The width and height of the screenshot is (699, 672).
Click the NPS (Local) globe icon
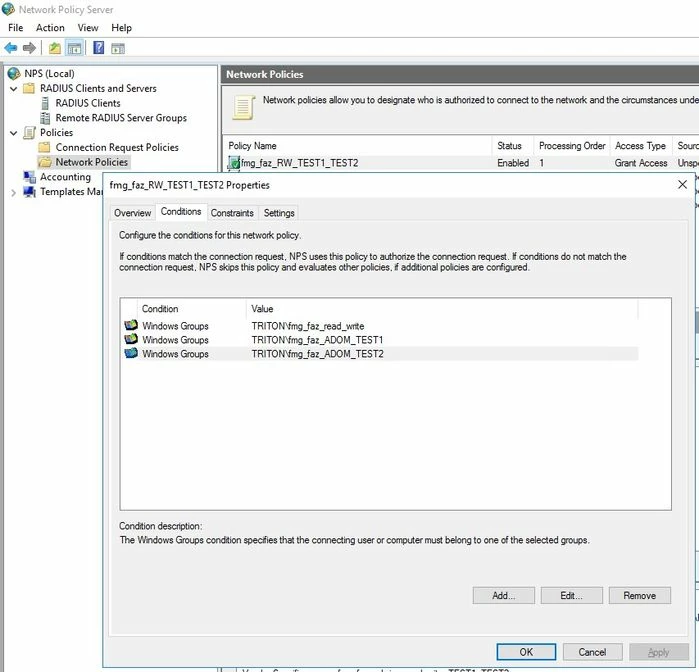click(x=14, y=73)
